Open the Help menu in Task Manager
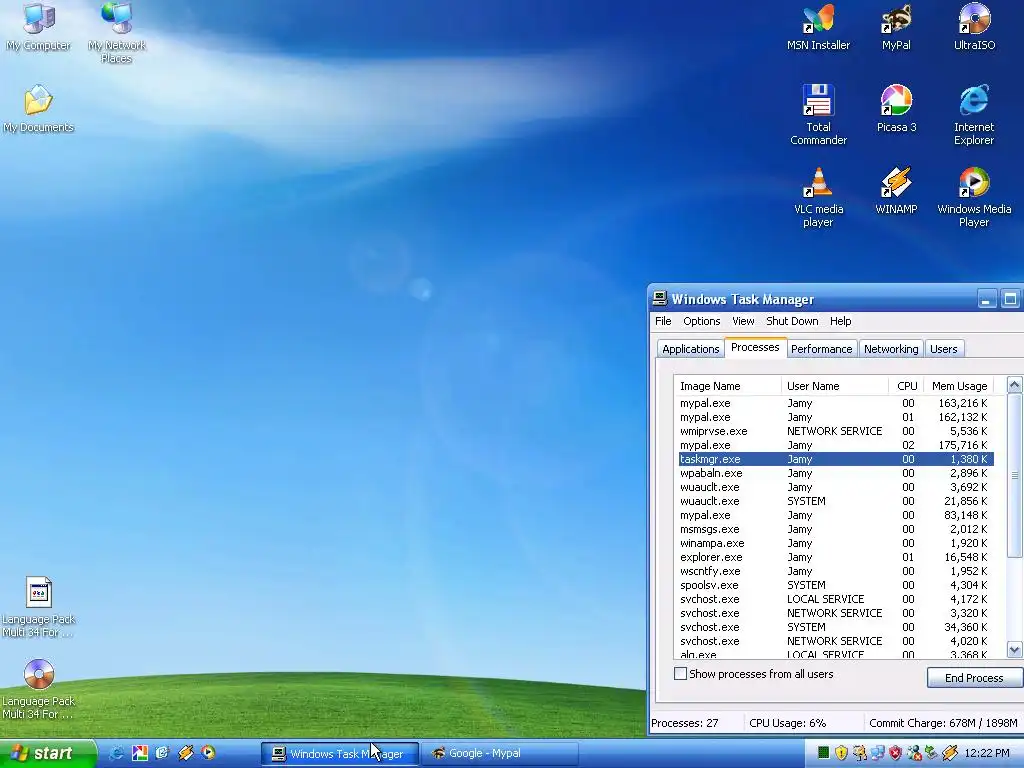Viewport: 1024px width, 768px height. coord(840,321)
